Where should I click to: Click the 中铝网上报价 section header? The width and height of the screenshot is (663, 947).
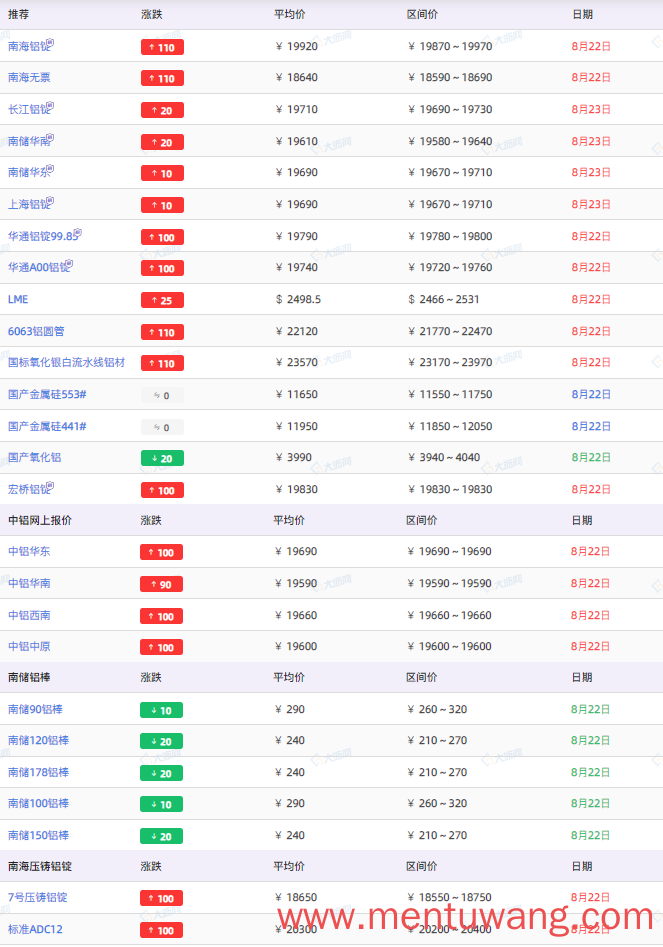click(x=40, y=521)
